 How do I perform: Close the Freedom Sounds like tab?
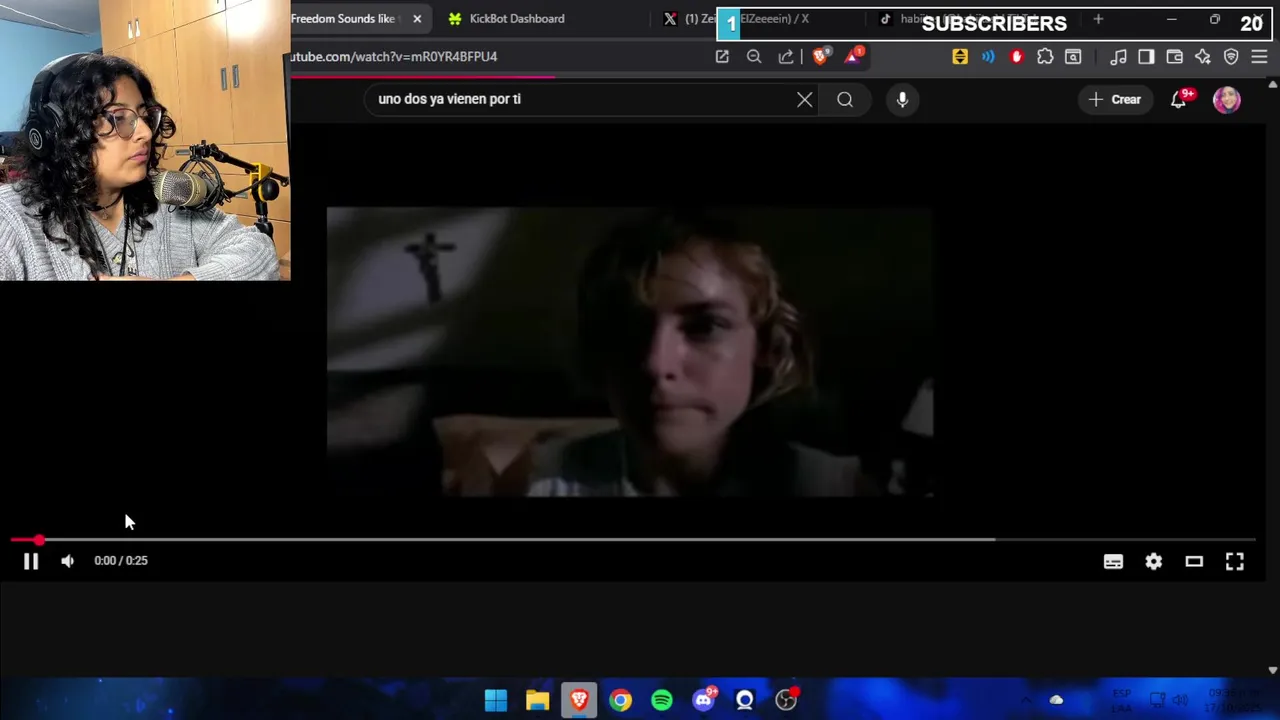(417, 19)
